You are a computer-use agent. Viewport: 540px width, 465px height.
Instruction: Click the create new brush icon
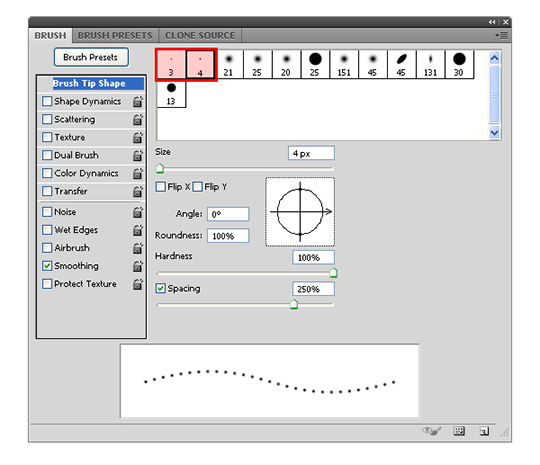(x=484, y=431)
